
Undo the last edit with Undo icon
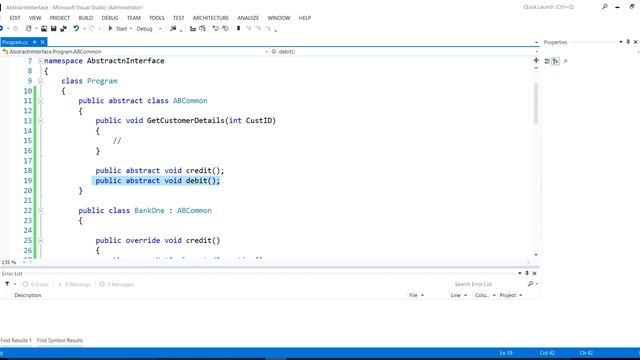pos(76,29)
